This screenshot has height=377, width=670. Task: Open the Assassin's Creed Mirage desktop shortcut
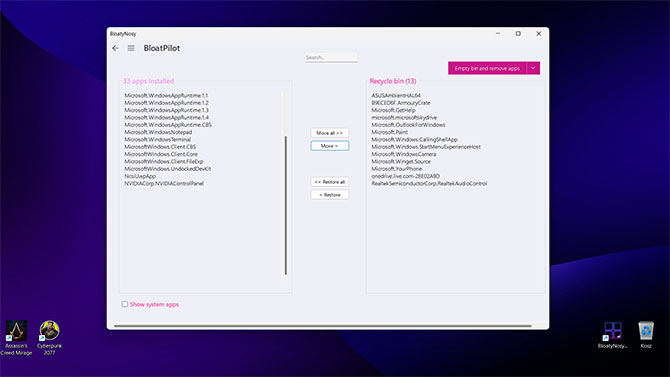[x=16, y=338]
